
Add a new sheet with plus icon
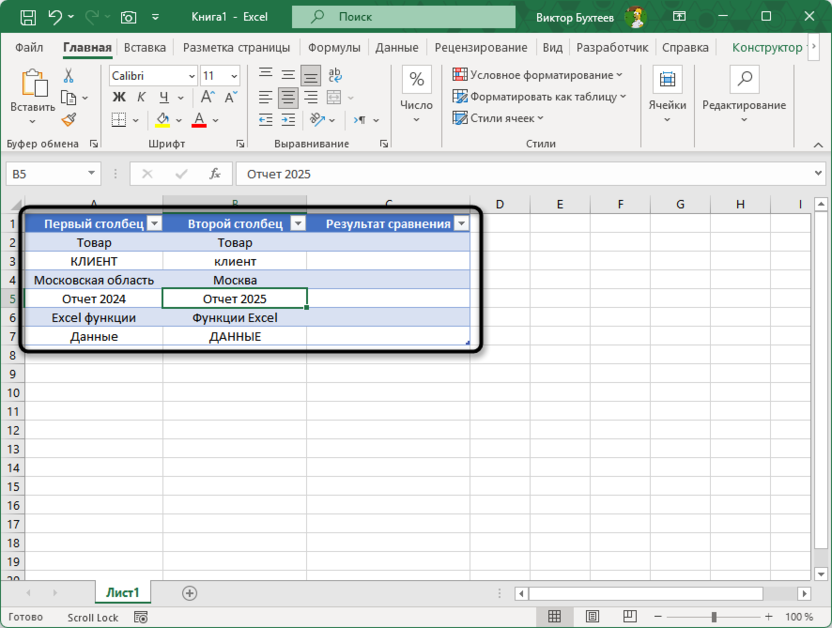click(x=189, y=593)
